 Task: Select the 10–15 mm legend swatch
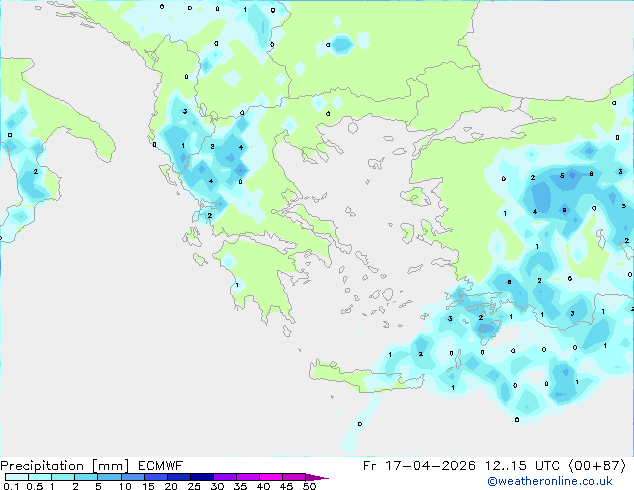(133, 477)
